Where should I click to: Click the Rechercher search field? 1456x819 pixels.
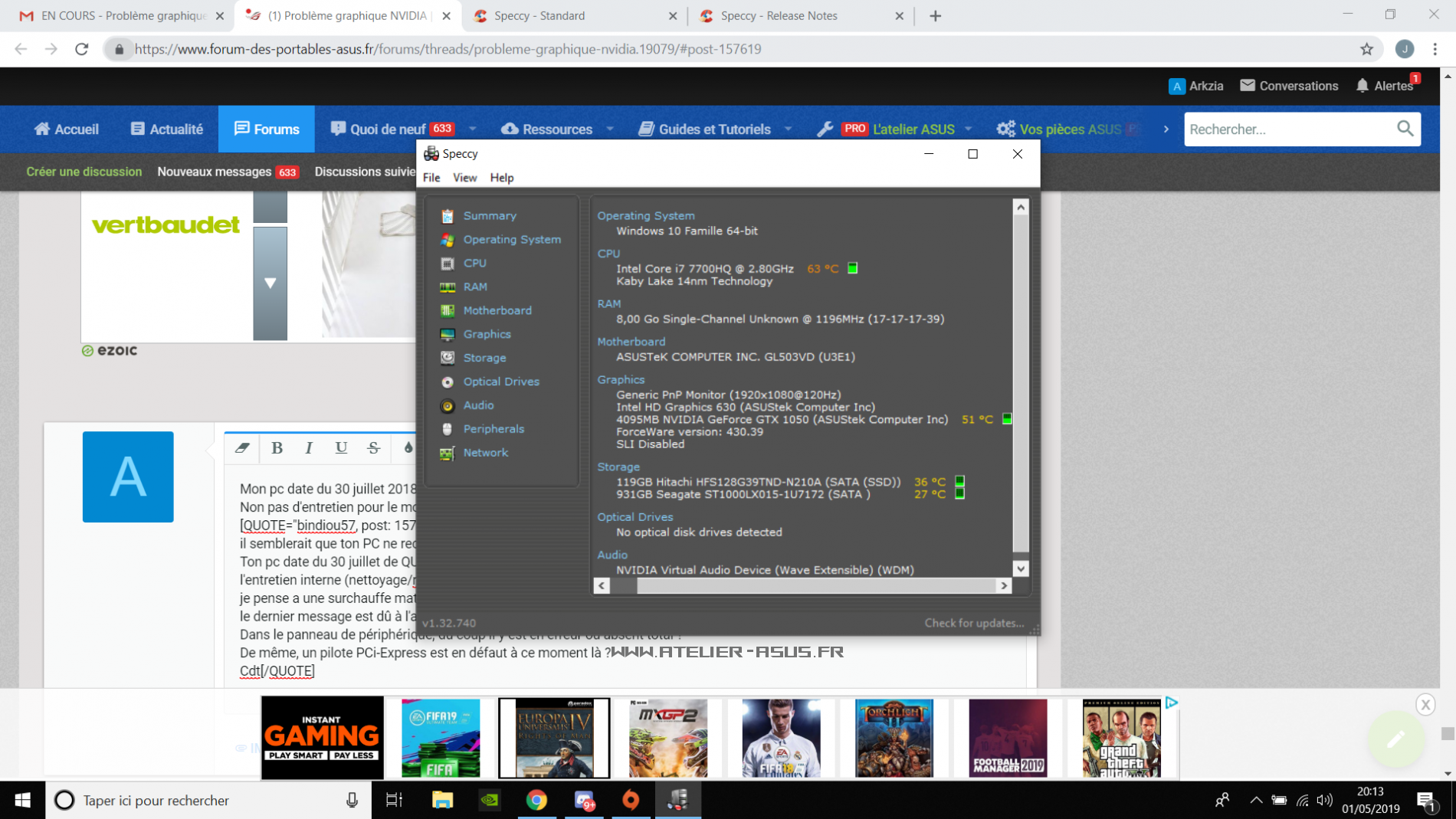(1290, 129)
